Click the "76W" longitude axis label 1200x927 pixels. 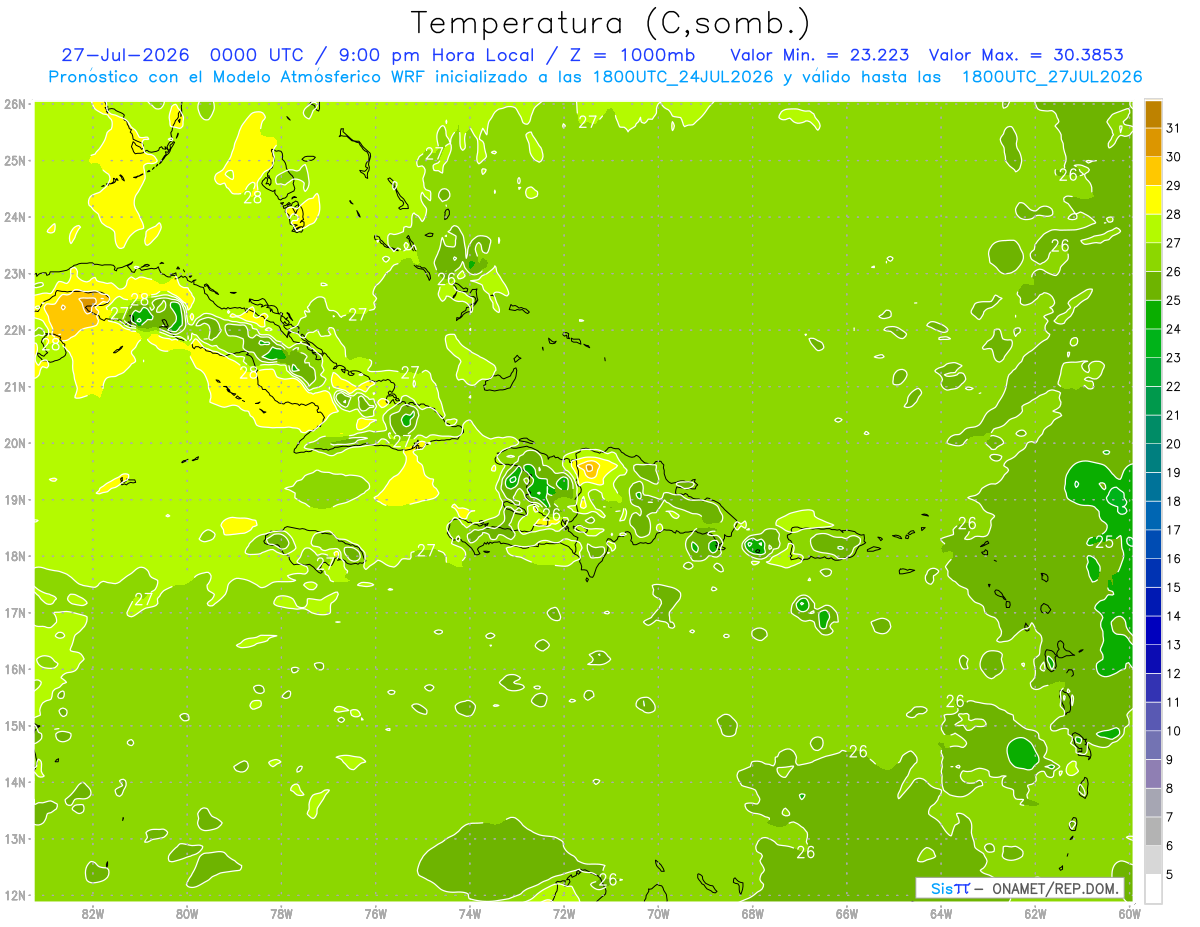pos(375,913)
